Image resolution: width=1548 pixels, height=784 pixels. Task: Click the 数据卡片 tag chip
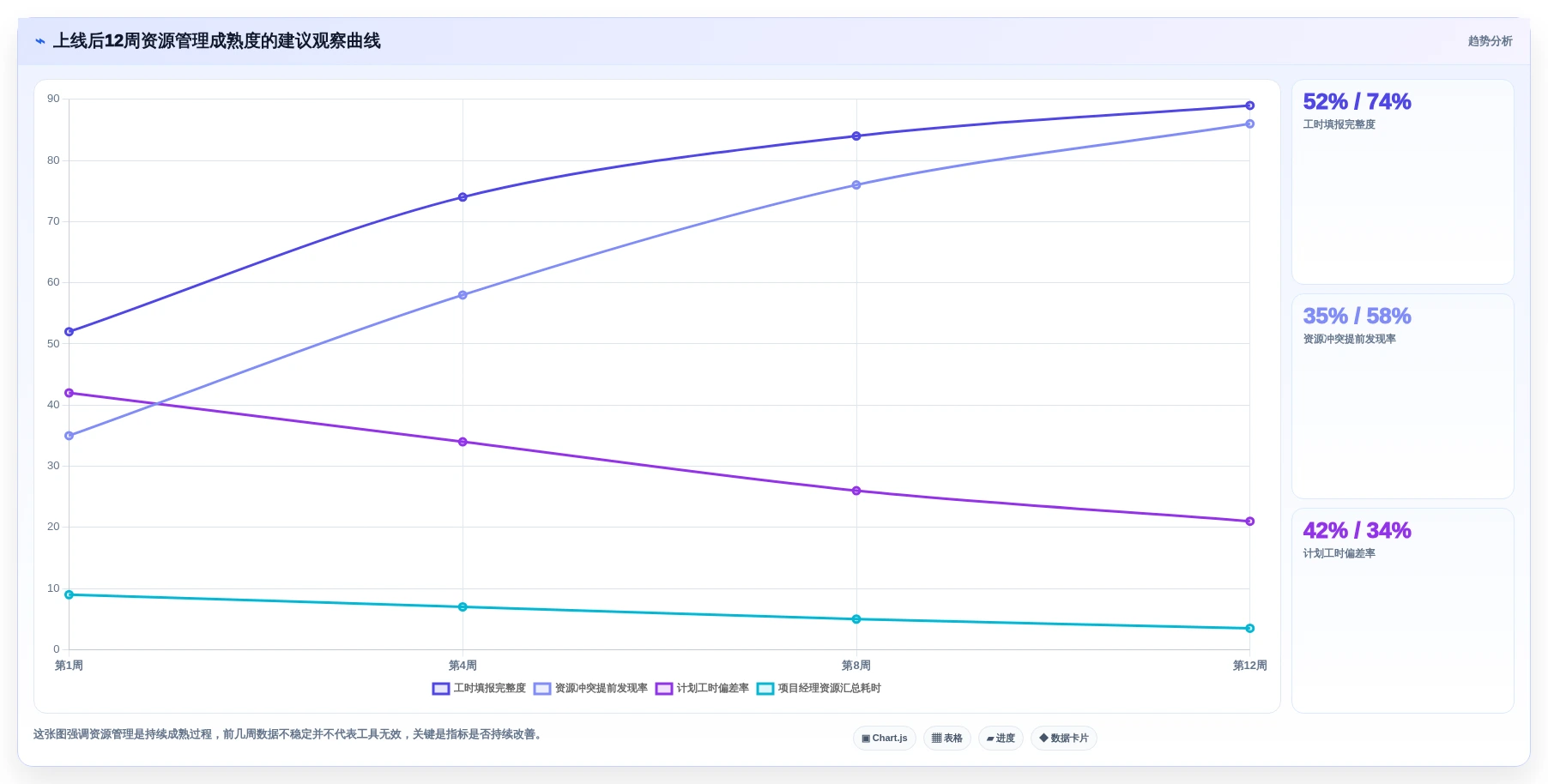(1064, 738)
